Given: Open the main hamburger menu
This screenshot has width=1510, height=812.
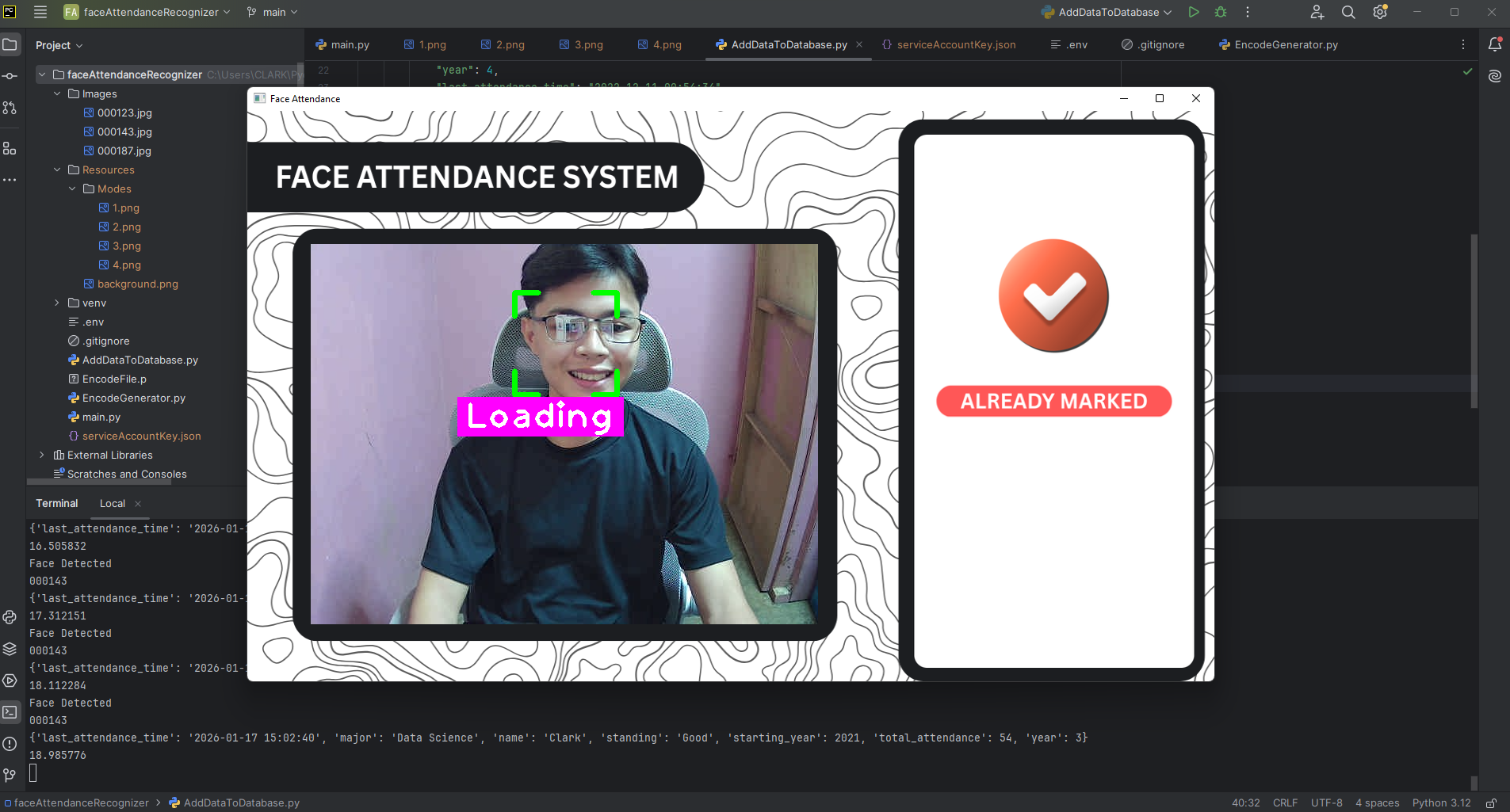Looking at the screenshot, I should (x=40, y=12).
